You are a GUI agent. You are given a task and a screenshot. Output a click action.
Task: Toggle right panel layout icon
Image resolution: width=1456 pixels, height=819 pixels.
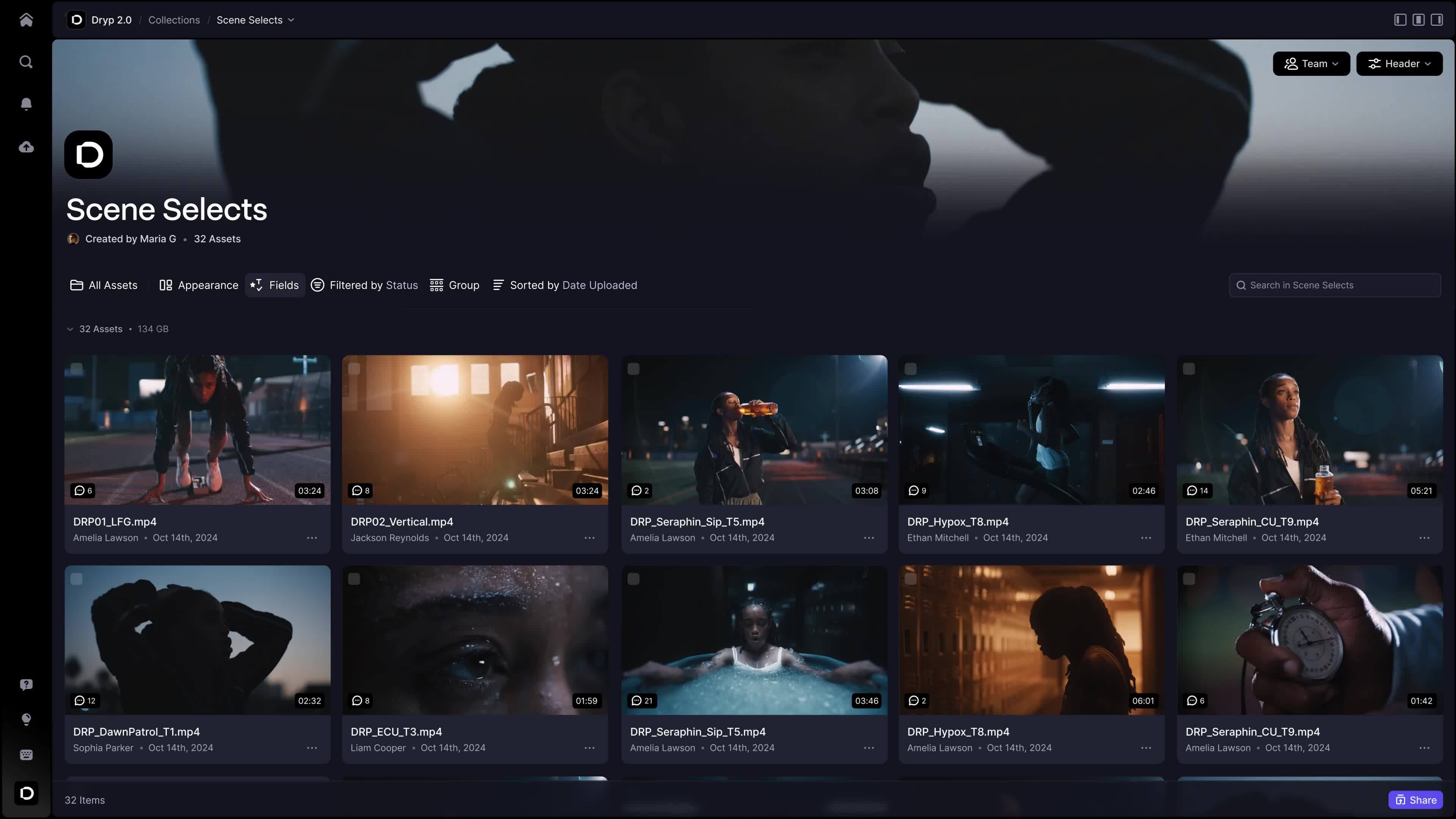click(1436, 20)
